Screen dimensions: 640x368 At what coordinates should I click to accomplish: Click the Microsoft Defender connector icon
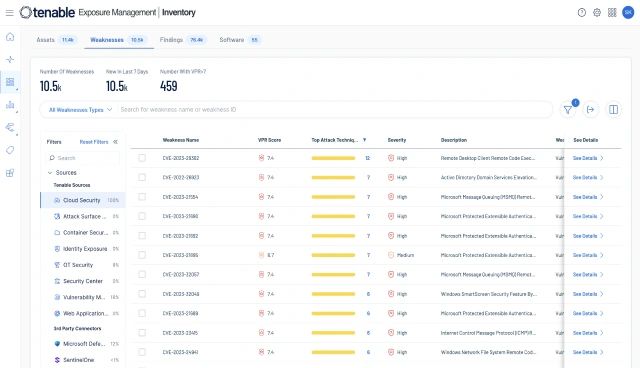[x=57, y=344]
